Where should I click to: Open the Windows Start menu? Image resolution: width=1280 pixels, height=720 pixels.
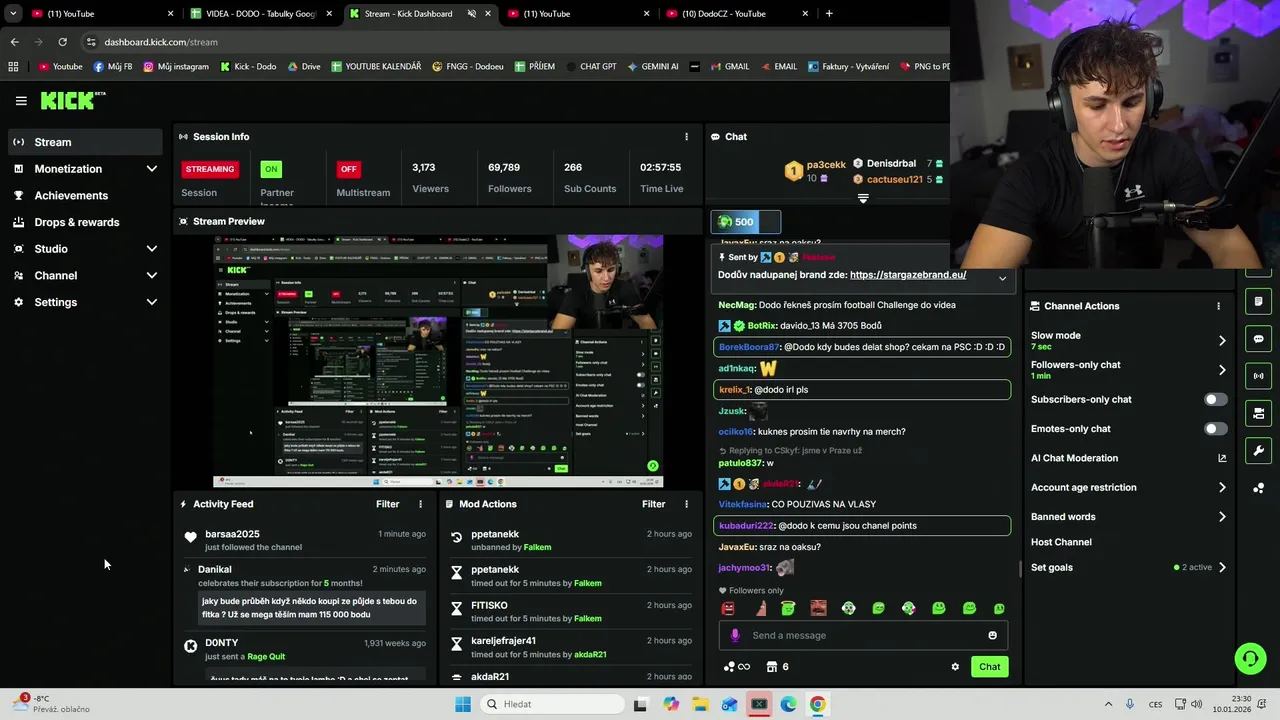pyautogui.click(x=462, y=704)
